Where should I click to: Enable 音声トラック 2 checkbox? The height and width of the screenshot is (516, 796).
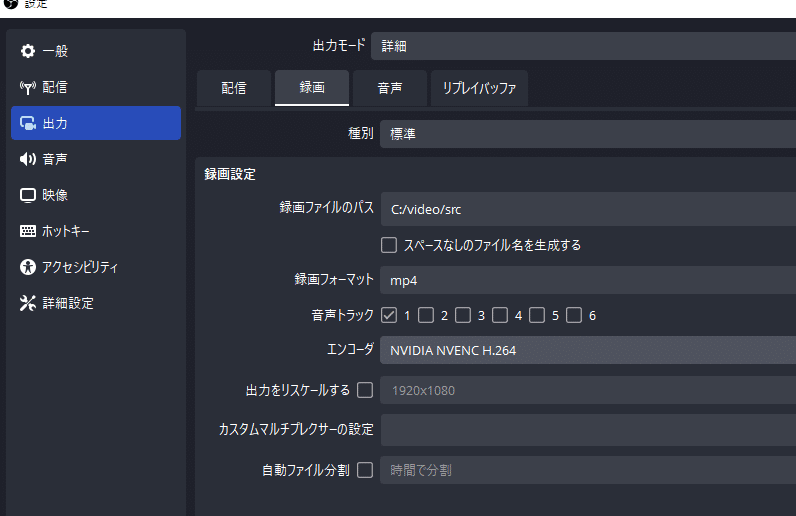(426, 315)
